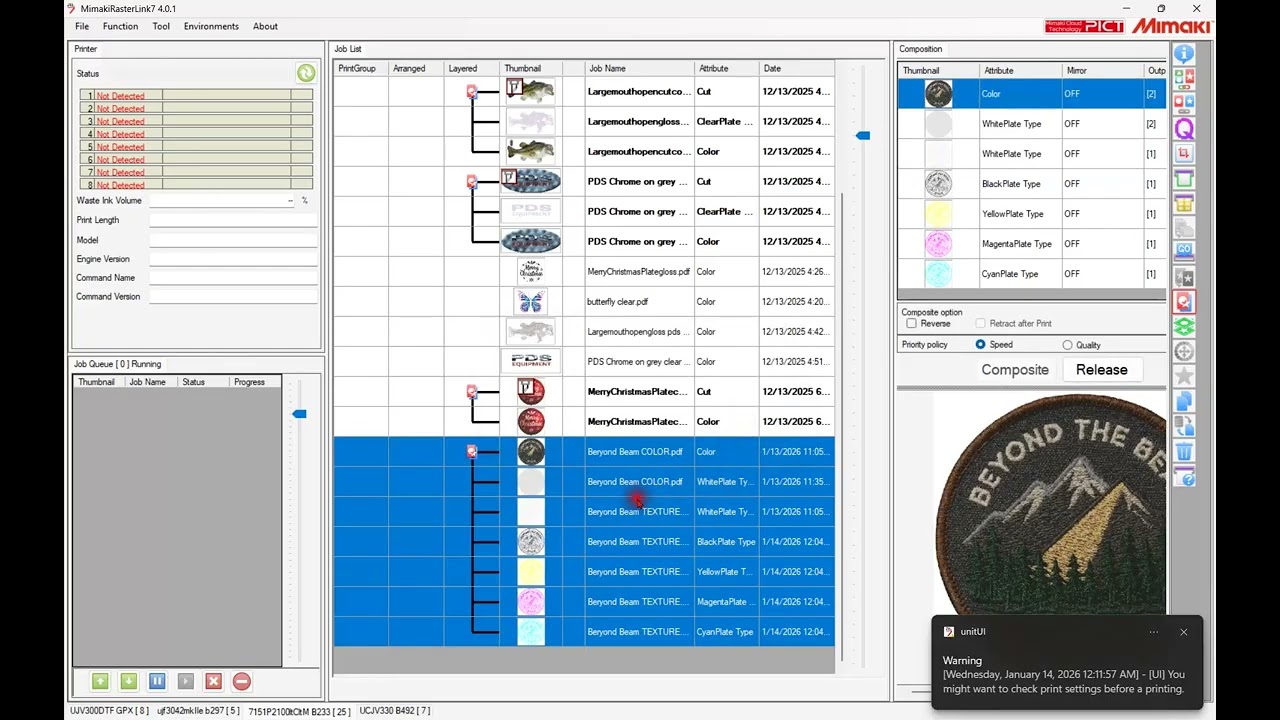Open the highlighted red Composition icon
This screenshot has height=720, width=1280.
coord(1184,302)
